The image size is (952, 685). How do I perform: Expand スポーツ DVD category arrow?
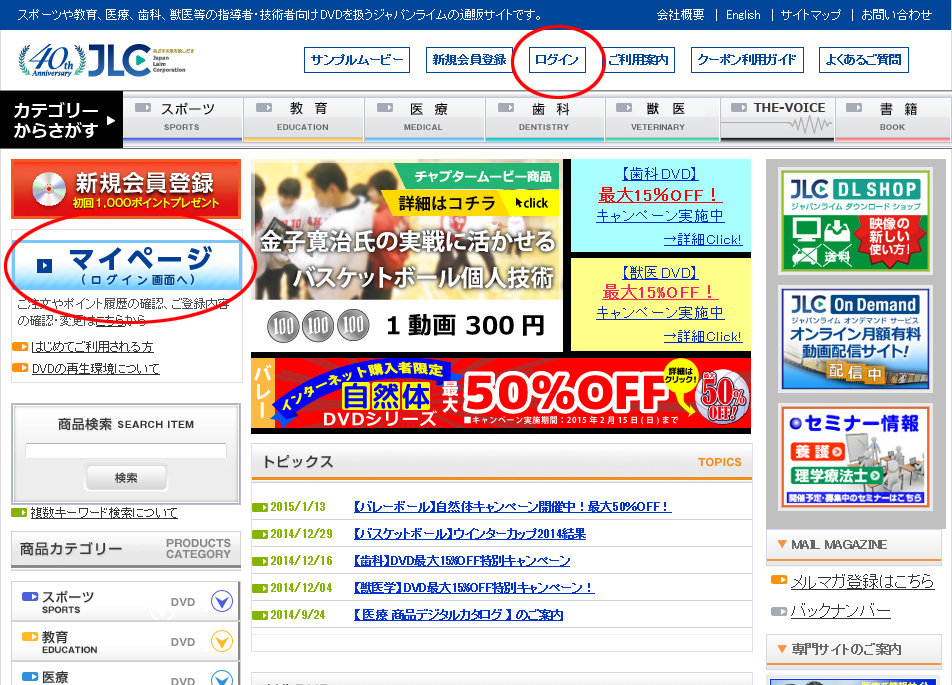(222, 601)
